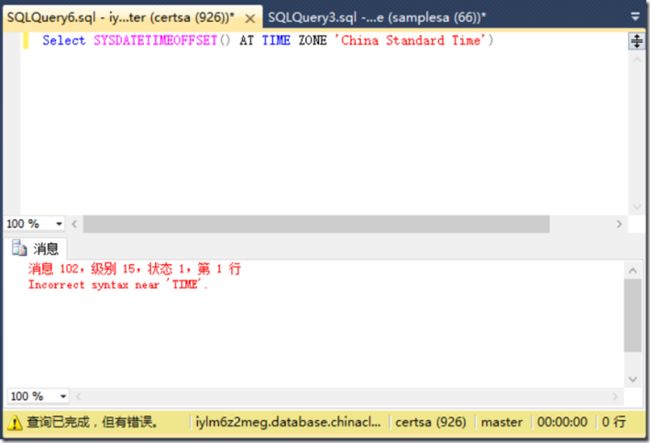Click the certsa (926) login in status bar
Viewport: 650px width, 443px height.
[x=431, y=422]
